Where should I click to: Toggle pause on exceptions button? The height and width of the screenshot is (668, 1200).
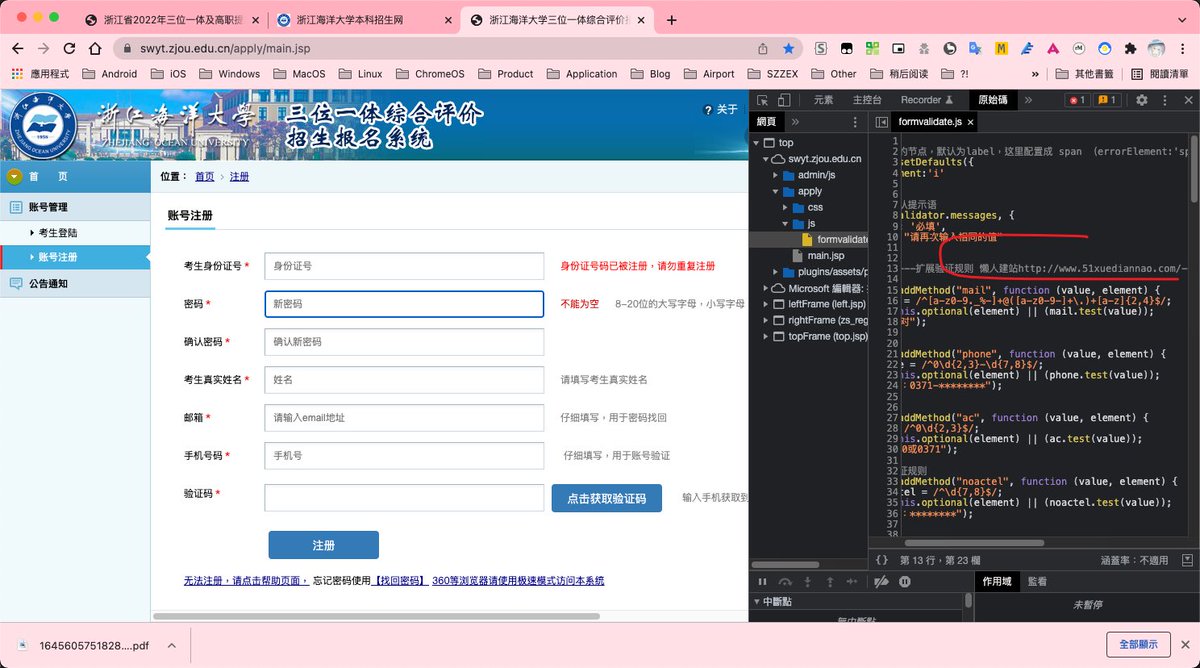pos(905,581)
